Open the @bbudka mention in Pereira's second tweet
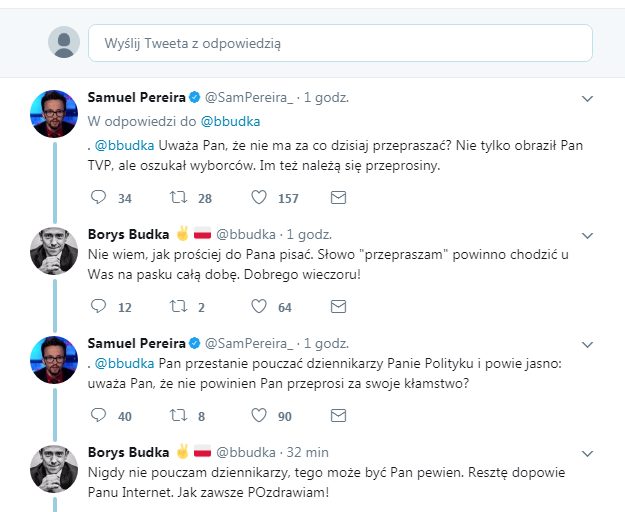625x512 pixels. 126,364
